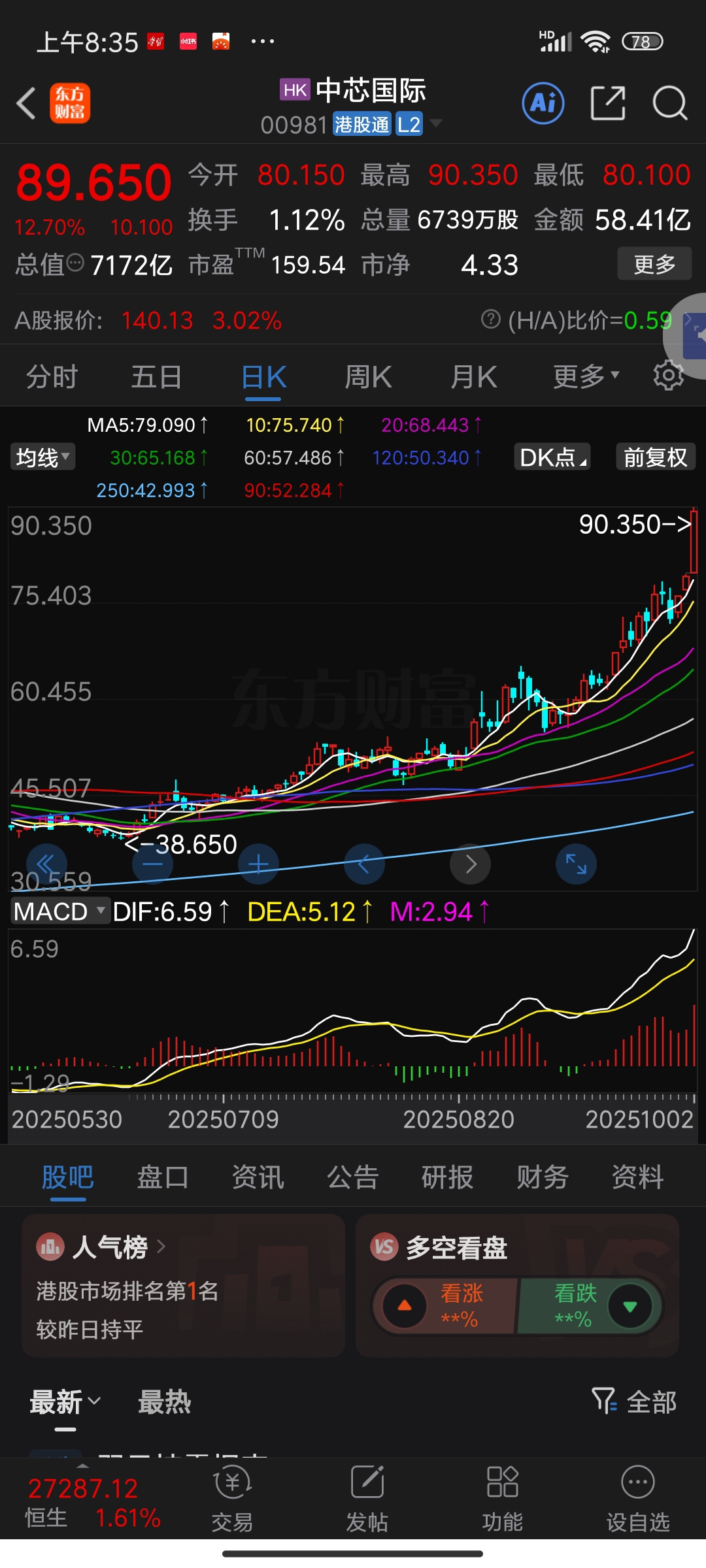Tap the L2 level badge

409,124
